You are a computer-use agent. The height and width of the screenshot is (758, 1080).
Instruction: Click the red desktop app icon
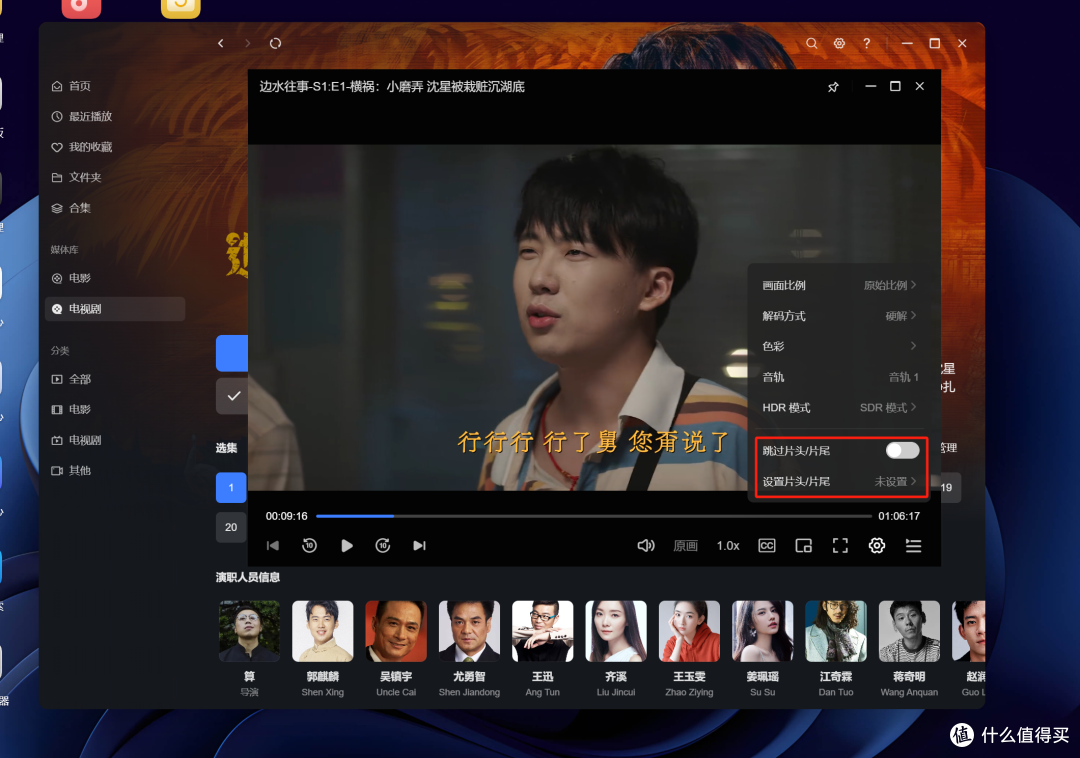point(81,8)
